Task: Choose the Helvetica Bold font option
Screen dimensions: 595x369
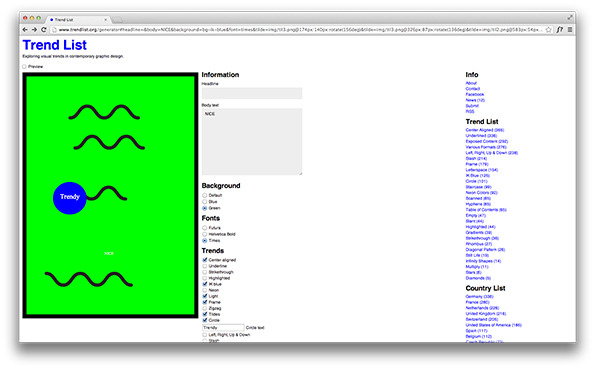Action: coord(205,234)
